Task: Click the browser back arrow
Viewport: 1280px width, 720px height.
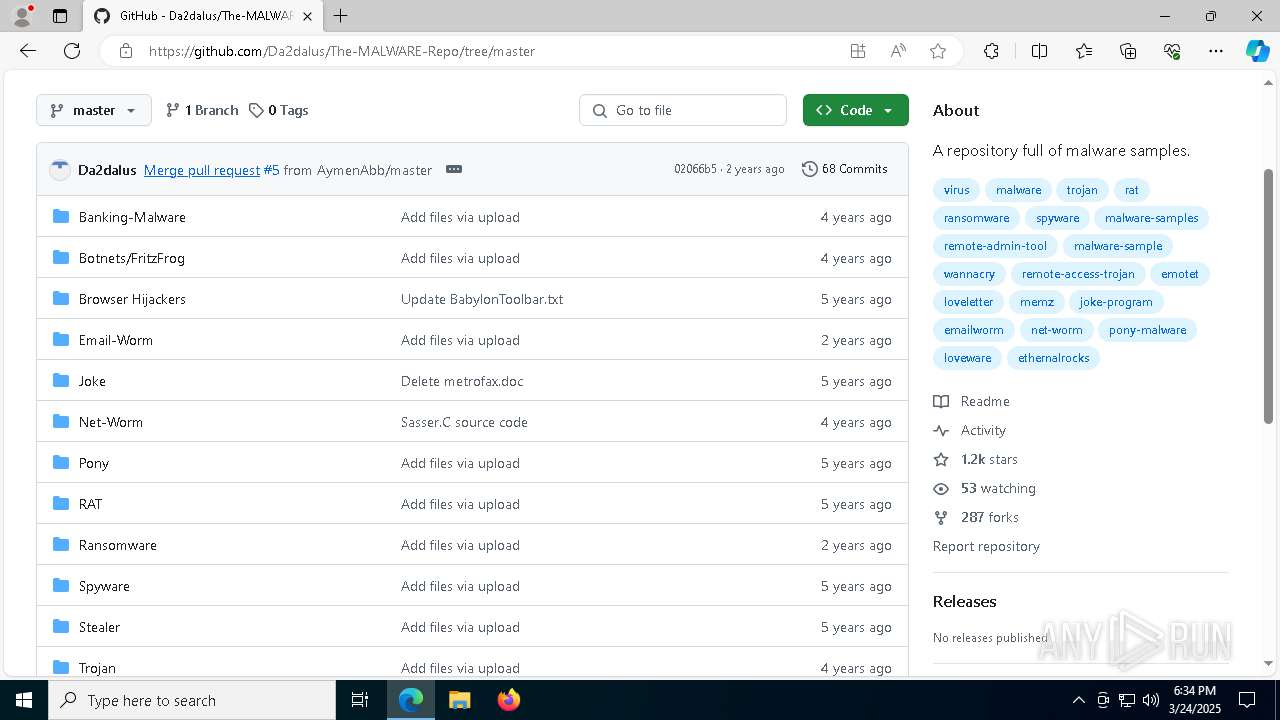Action: [x=28, y=51]
